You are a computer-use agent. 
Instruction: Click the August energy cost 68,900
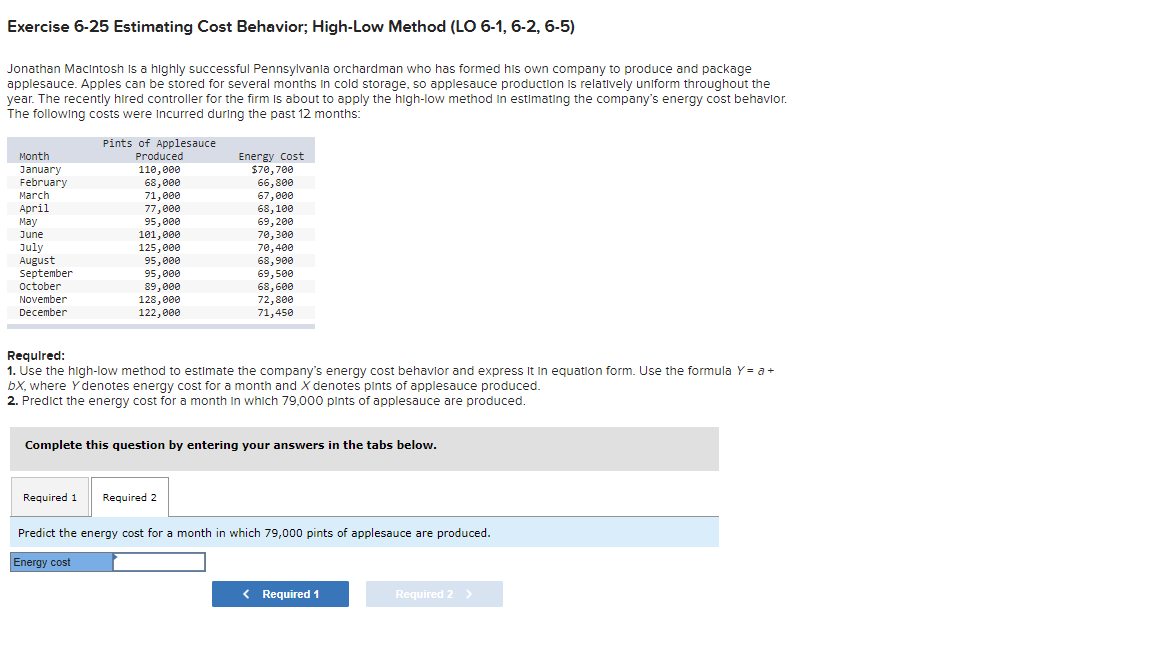pos(275,261)
